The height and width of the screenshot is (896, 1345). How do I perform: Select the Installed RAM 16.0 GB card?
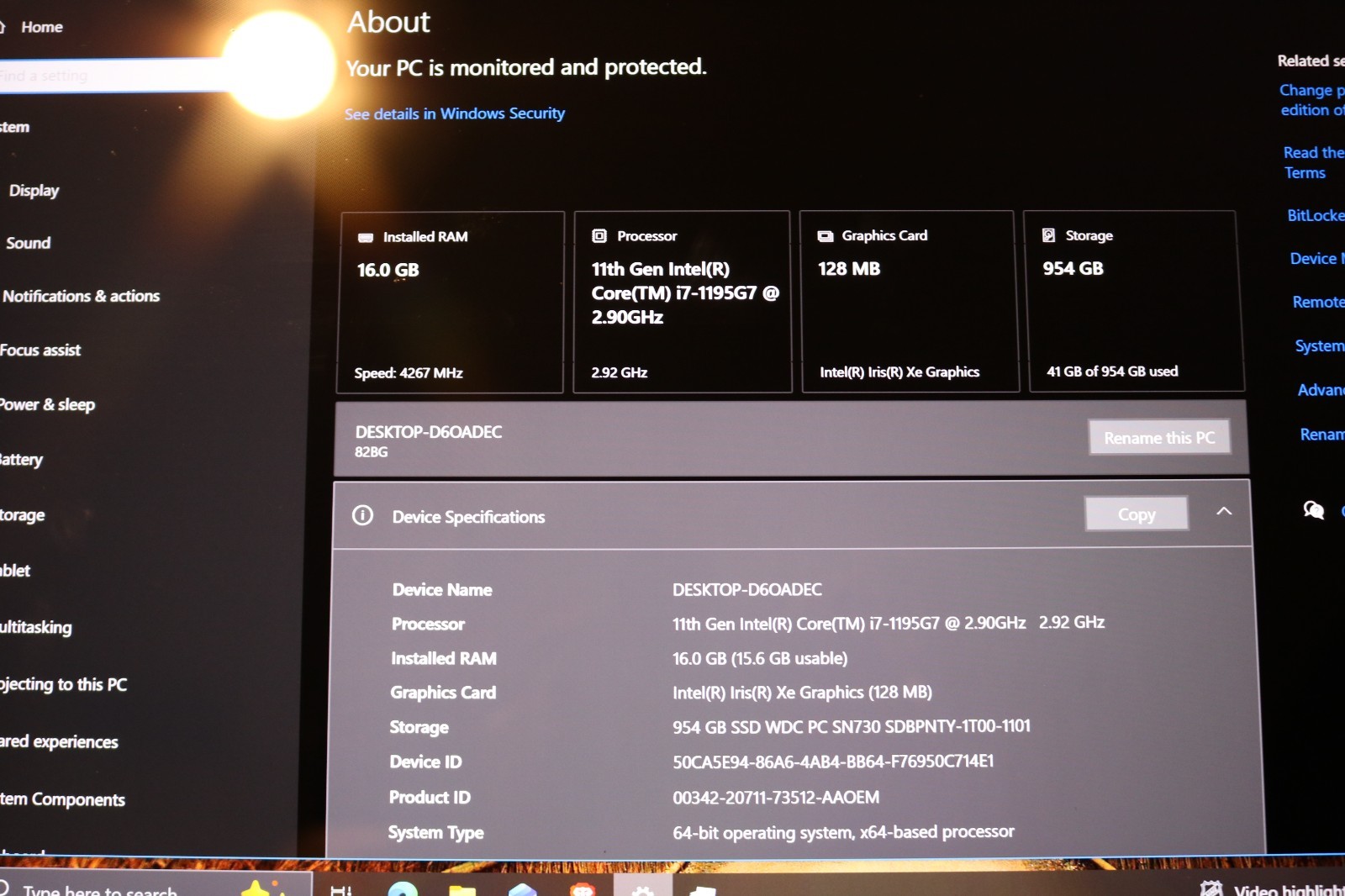click(451, 303)
